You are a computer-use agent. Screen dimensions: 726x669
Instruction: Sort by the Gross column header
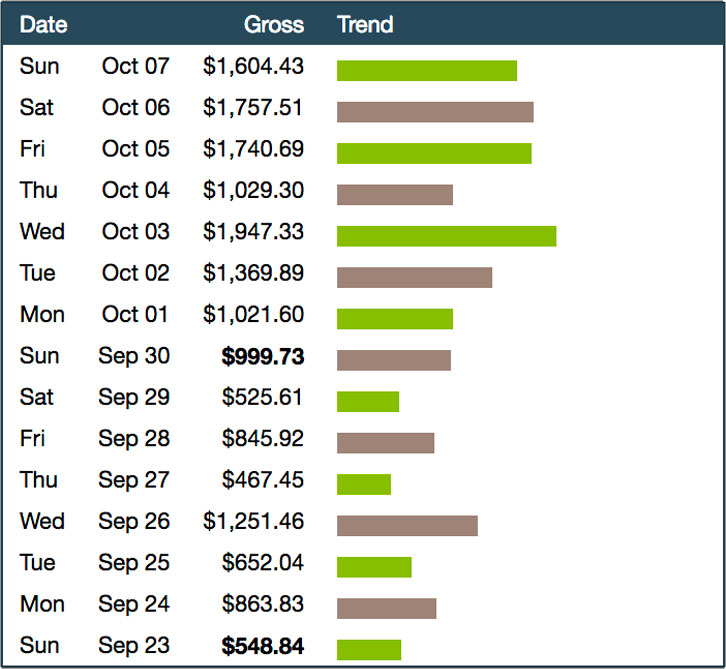click(x=274, y=24)
